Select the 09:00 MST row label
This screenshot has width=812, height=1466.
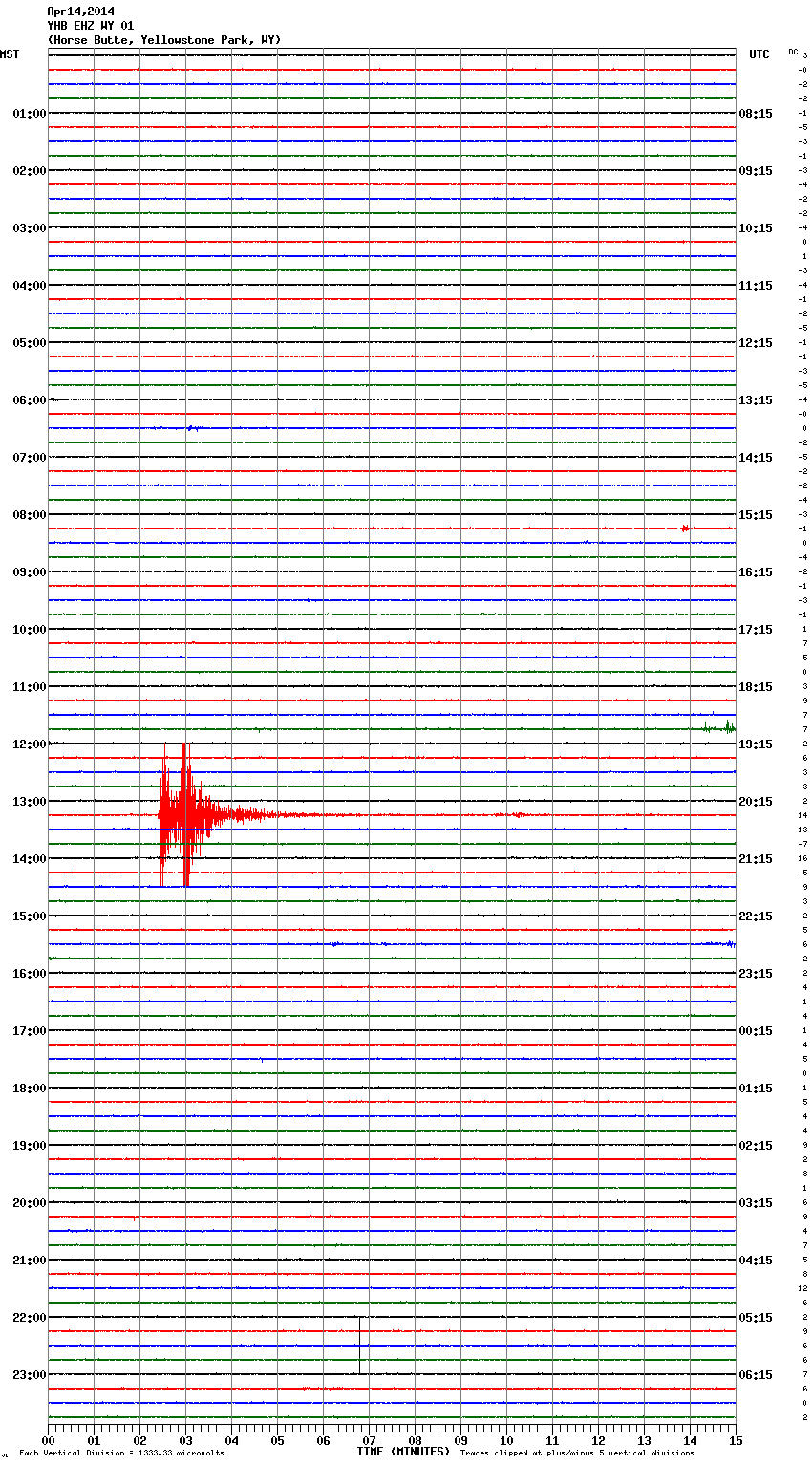click(30, 572)
